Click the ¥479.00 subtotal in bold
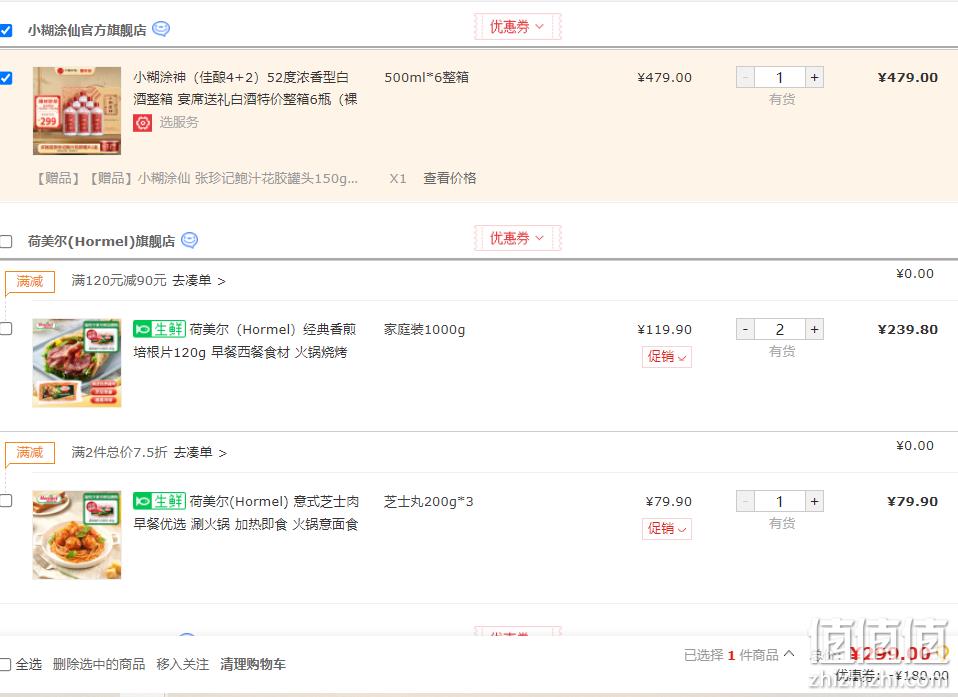 tap(908, 78)
